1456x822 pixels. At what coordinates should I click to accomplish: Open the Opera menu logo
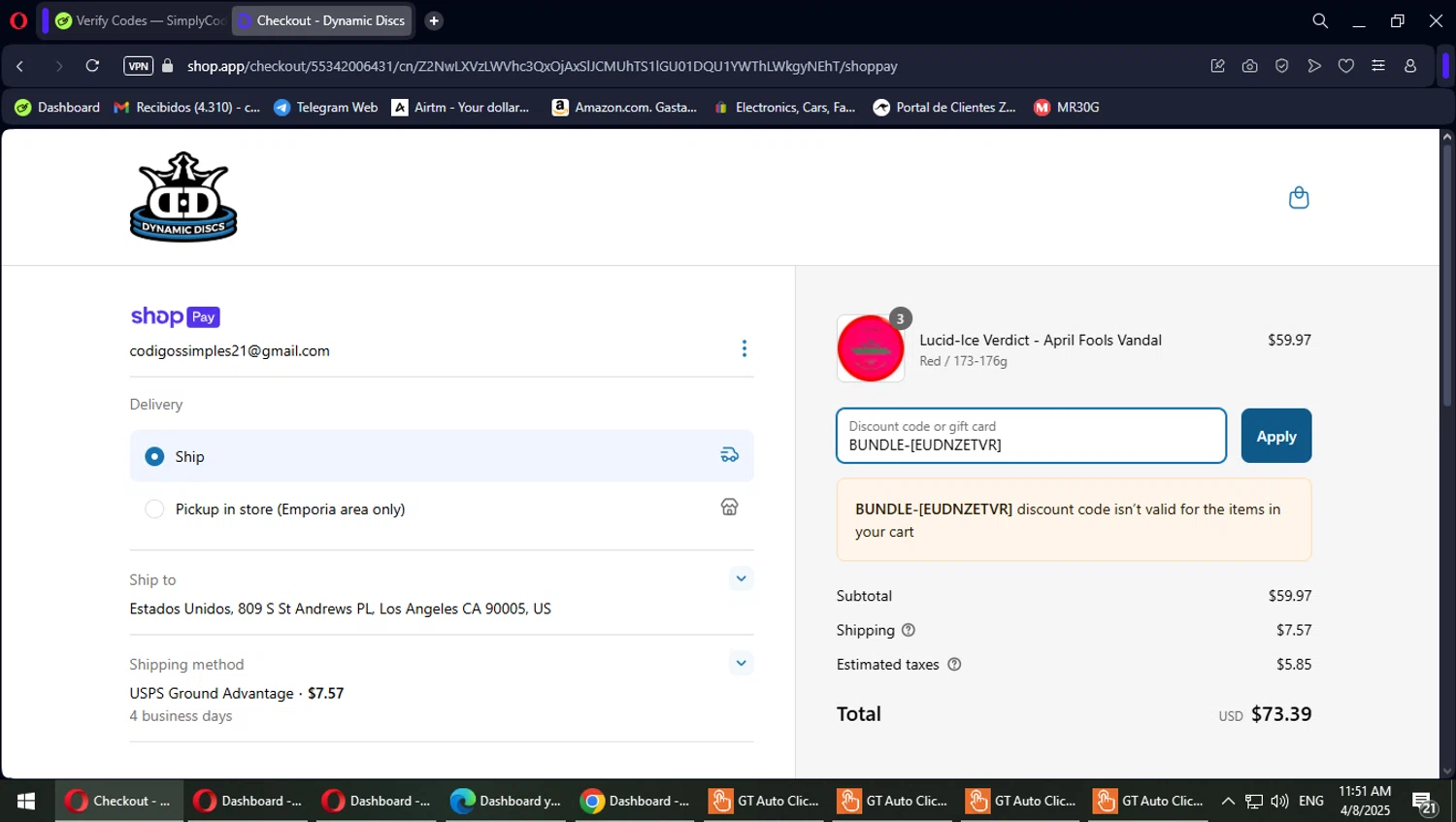pyautogui.click(x=17, y=20)
